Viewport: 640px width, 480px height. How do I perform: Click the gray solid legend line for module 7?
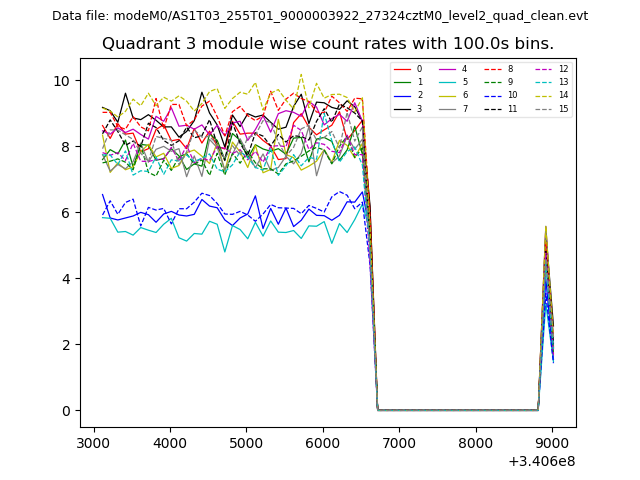(x=448, y=108)
